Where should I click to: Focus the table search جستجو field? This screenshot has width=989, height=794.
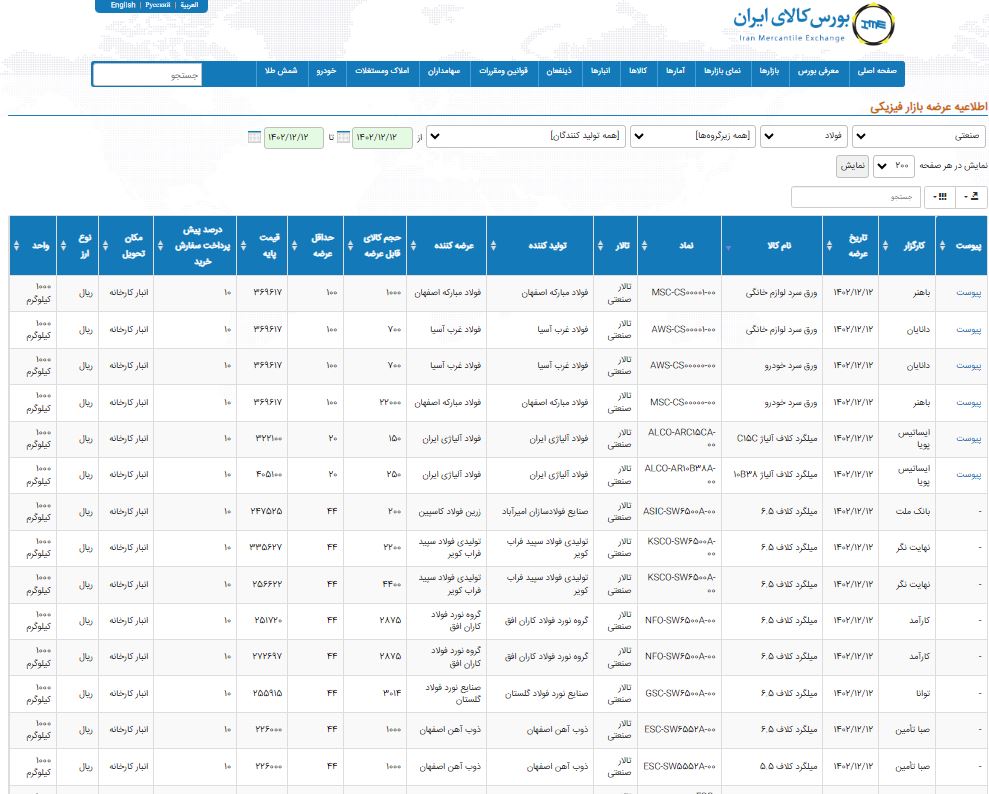[856, 197]
